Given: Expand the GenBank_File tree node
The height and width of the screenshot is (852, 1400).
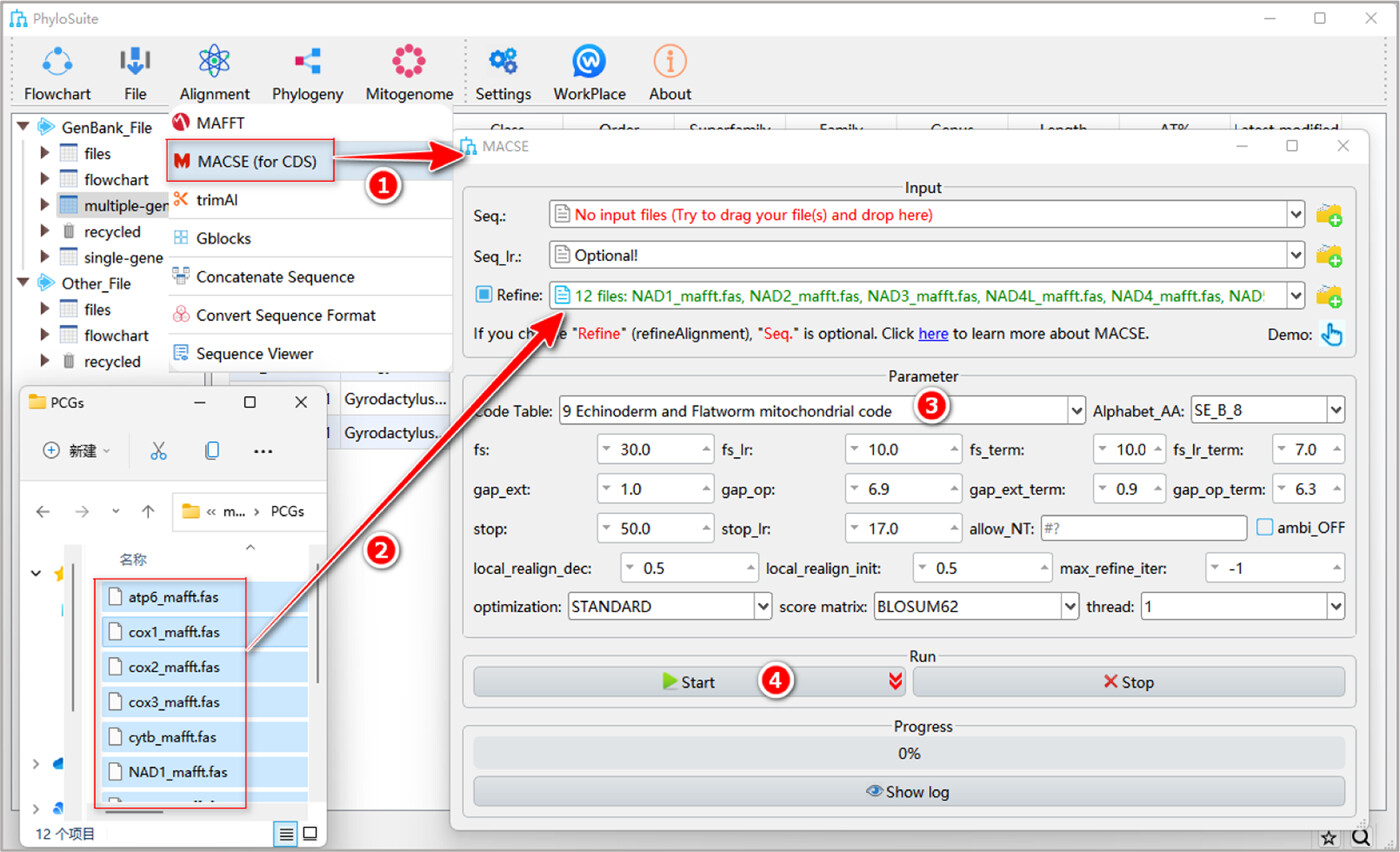Looking at the screenshot, I should click(24, 127).
